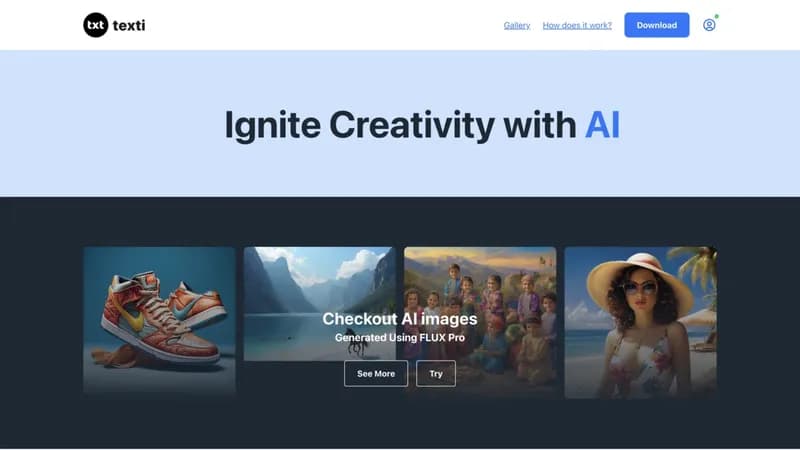Open the woman in sun hat image
The width and height of the screenshot is (800, 450).
pos(640,322)
